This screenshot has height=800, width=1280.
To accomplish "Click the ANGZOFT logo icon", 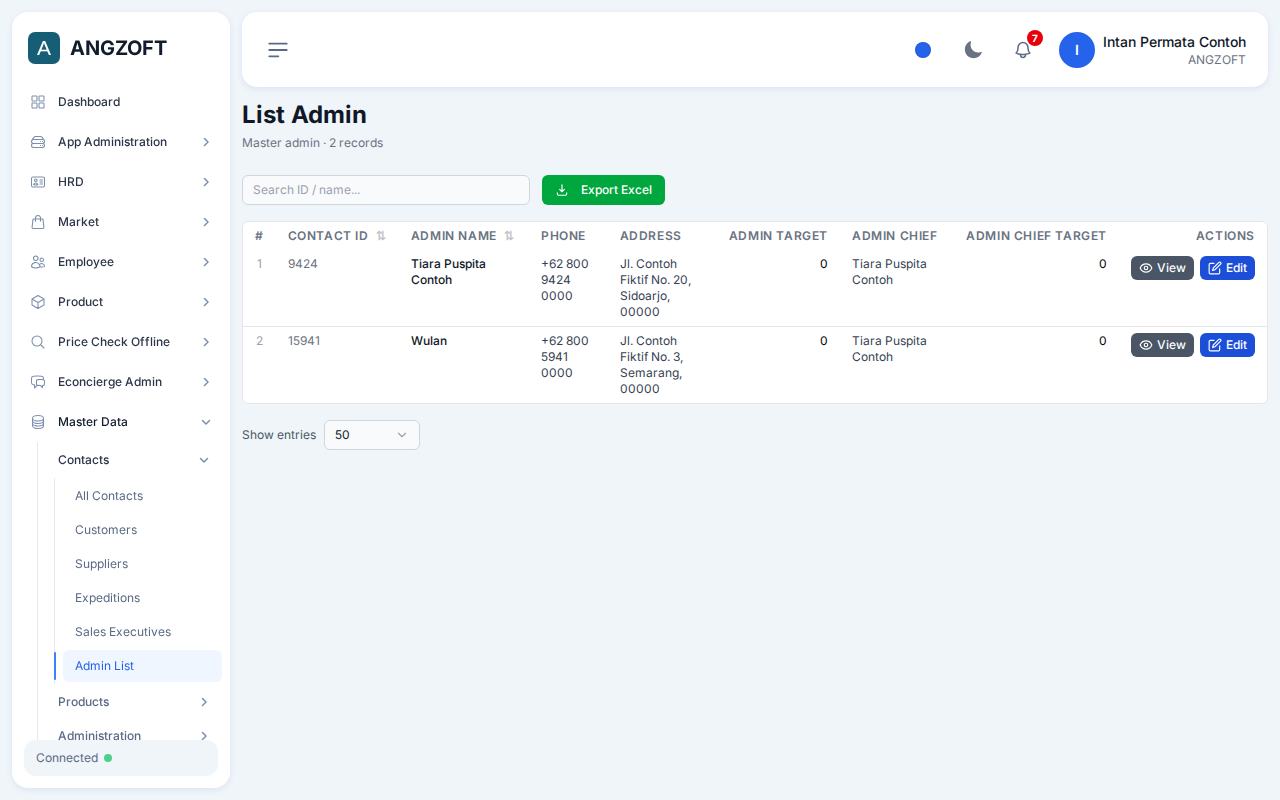I will (x=44, y=48).
